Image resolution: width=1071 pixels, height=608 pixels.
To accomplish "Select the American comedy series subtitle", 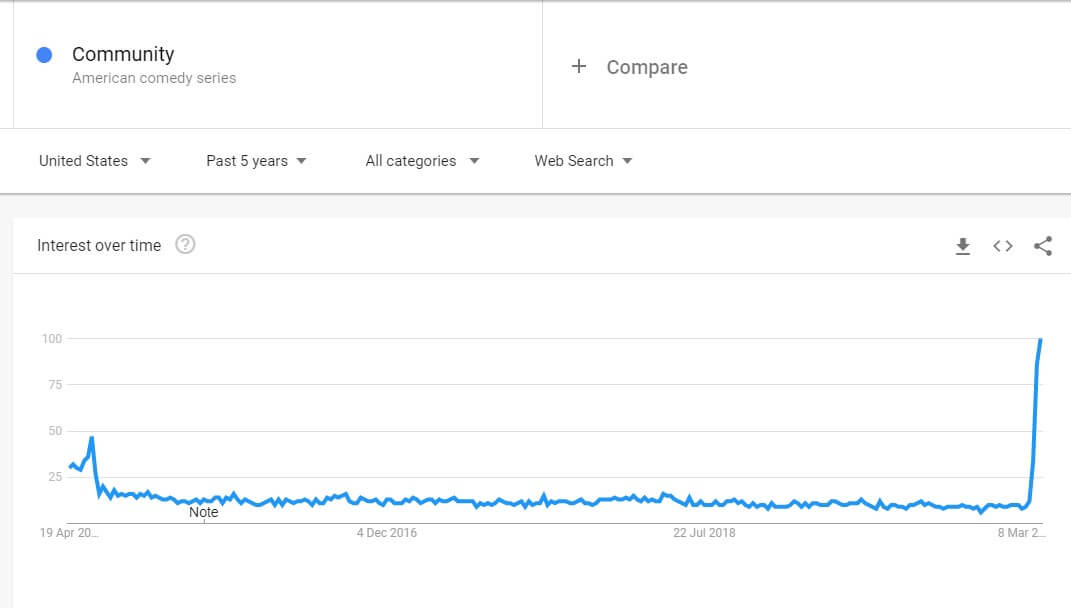I will pyautogui.click(x=154, y=78).
